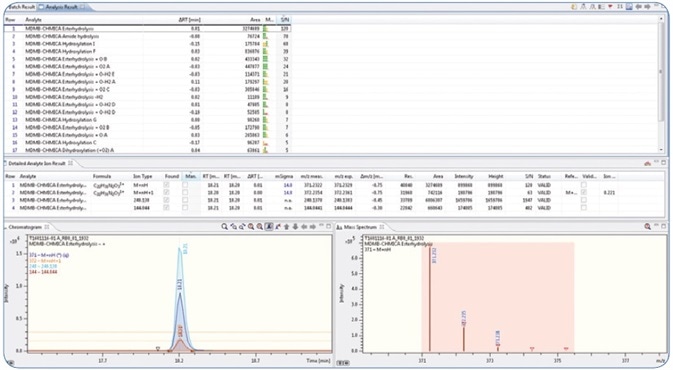Check Man. checkbox for the 248.138 ion row

point(185,200)
